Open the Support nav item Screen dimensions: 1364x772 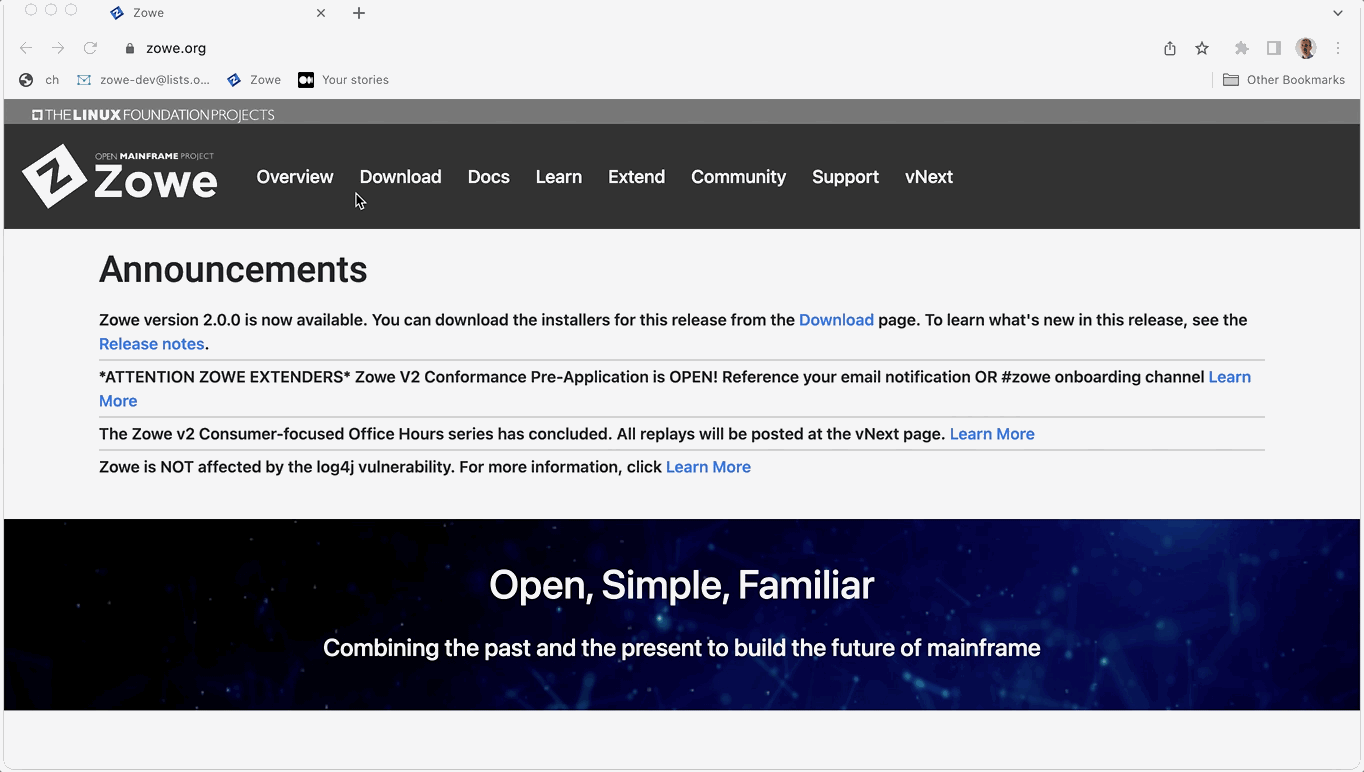click(845, 177)
